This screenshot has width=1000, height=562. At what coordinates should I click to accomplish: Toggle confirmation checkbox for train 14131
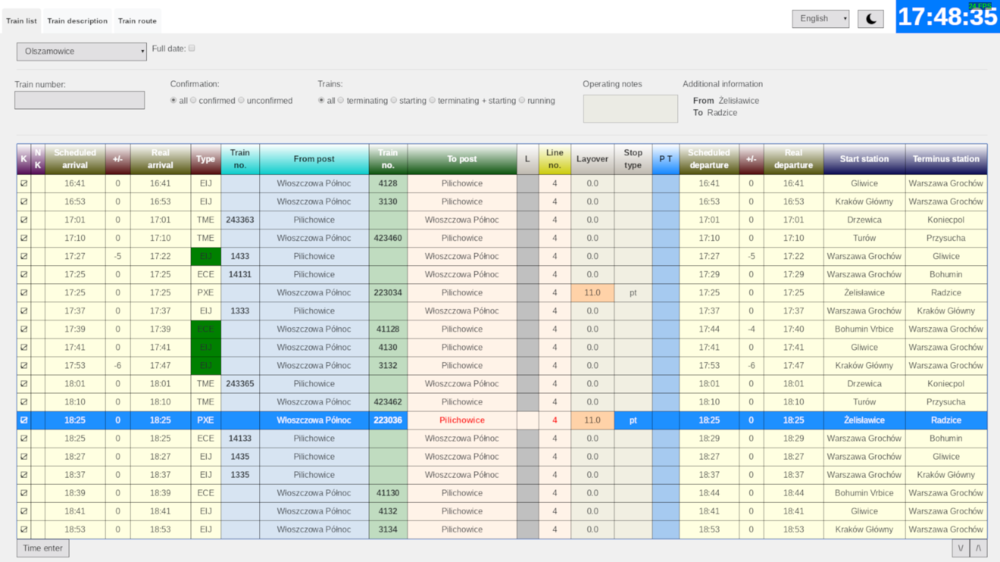(24, 274)
